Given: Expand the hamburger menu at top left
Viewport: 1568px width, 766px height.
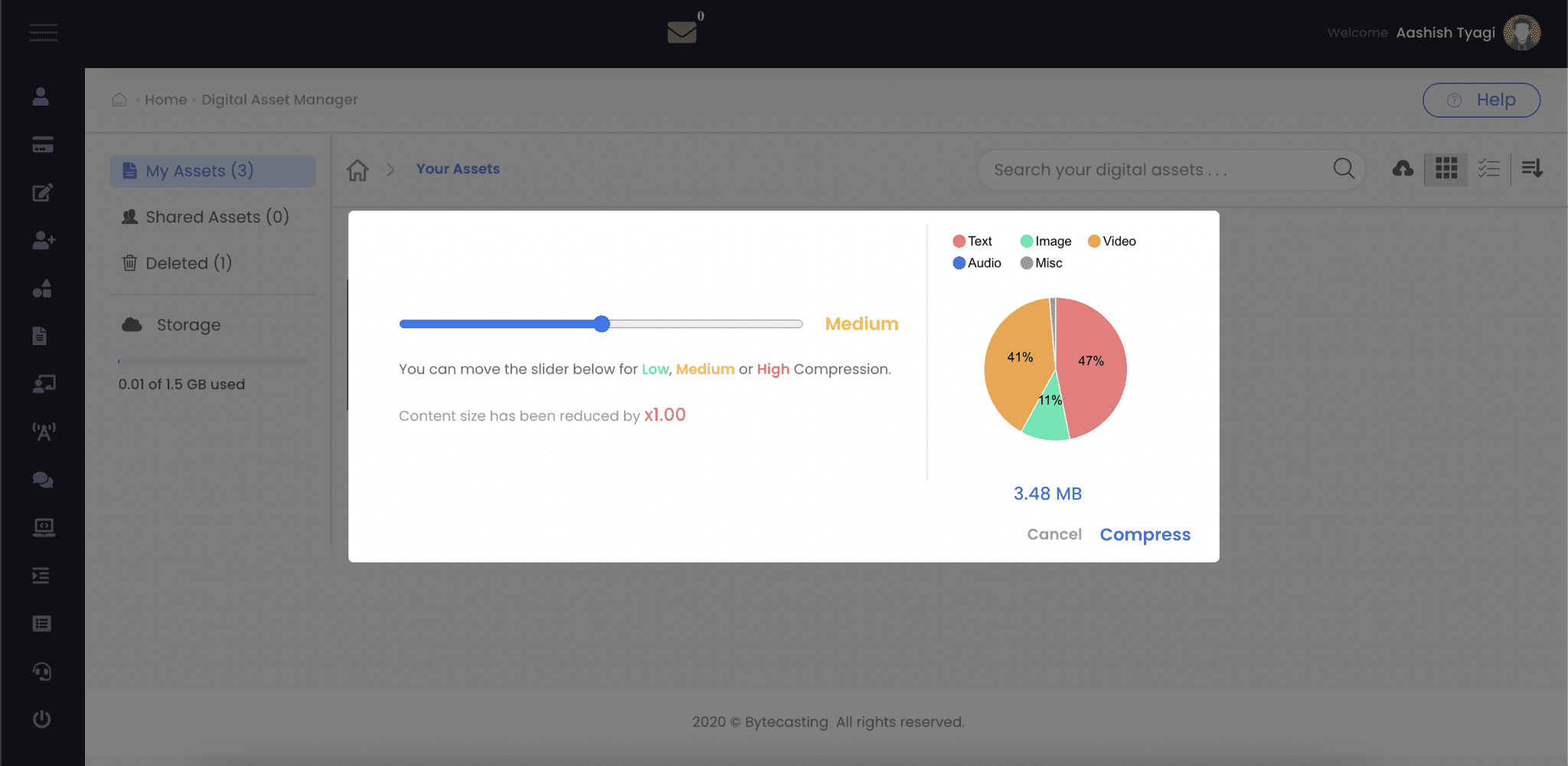Looking at the screenshot, I should pyautogui.click(x=44, y=32).
